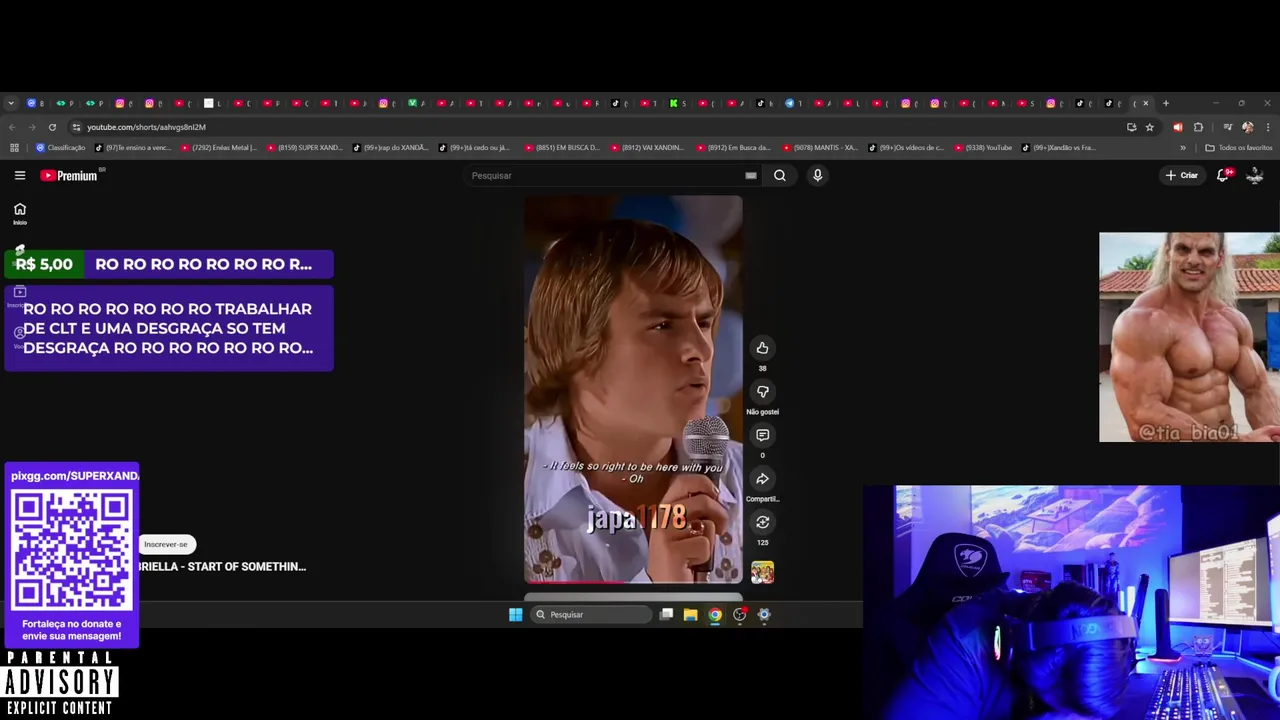Image resolution: width=1280 pixels, height=720 pixels.
Task: Open '(7292) Enéas Metal' bookmark
Action: (x=219, y=148)
